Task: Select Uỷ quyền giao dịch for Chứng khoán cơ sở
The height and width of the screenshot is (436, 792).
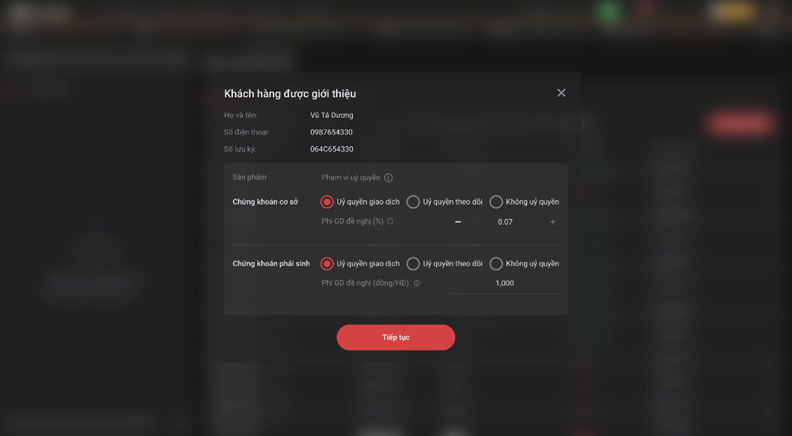Action: (x=327, y=202)
